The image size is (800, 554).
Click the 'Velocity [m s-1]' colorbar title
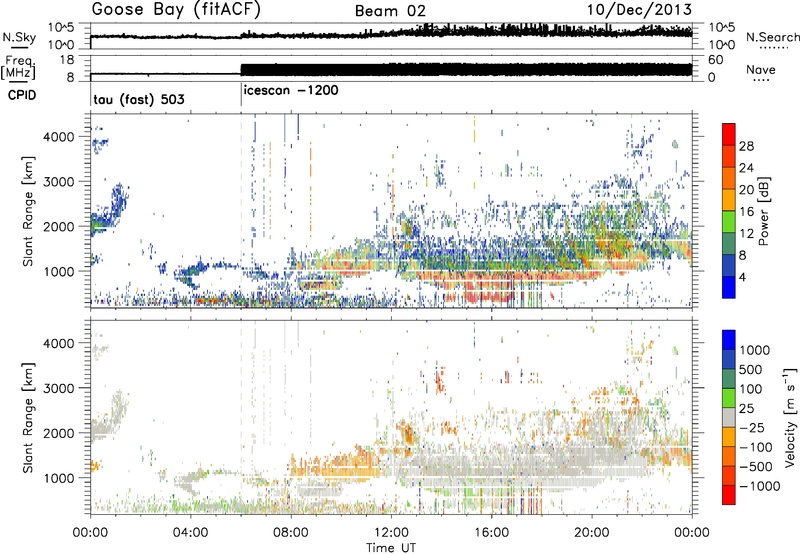click(790, 417)
